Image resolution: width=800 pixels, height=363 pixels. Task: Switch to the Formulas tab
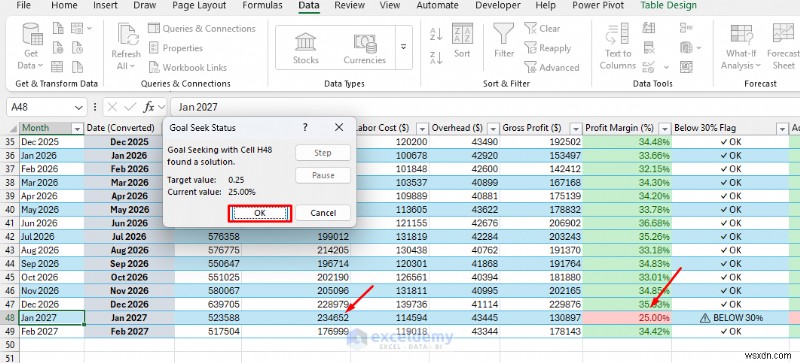tap(262, 6)
